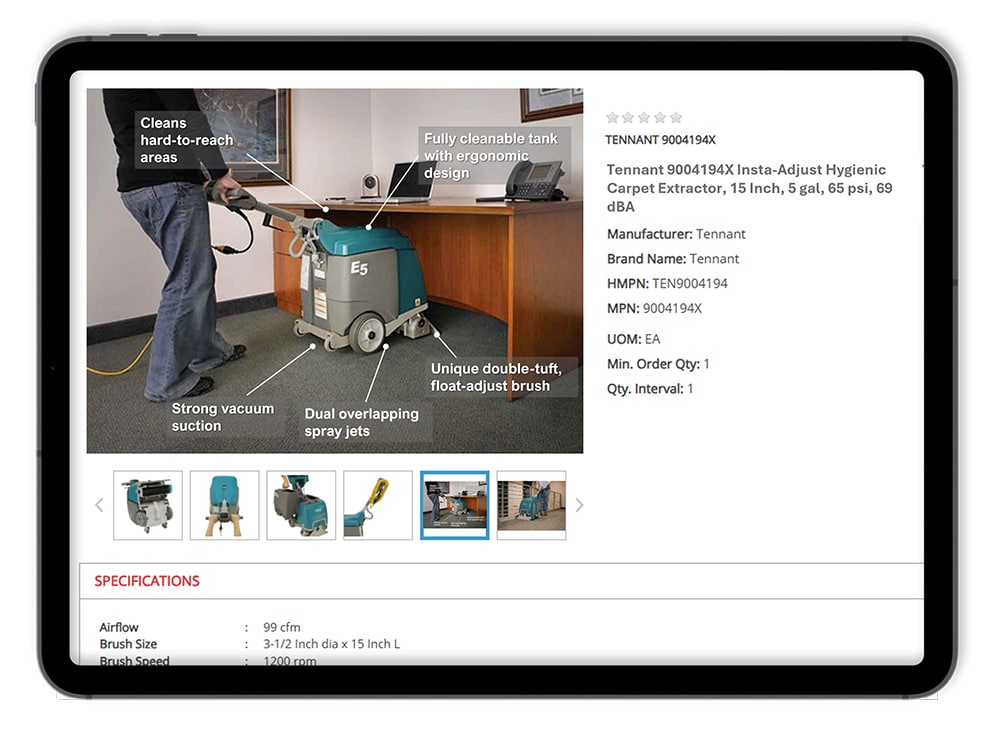Click the Min. Order Qty: 1 line
Screen dimensions: 1000x732
[x=658, y=364]
